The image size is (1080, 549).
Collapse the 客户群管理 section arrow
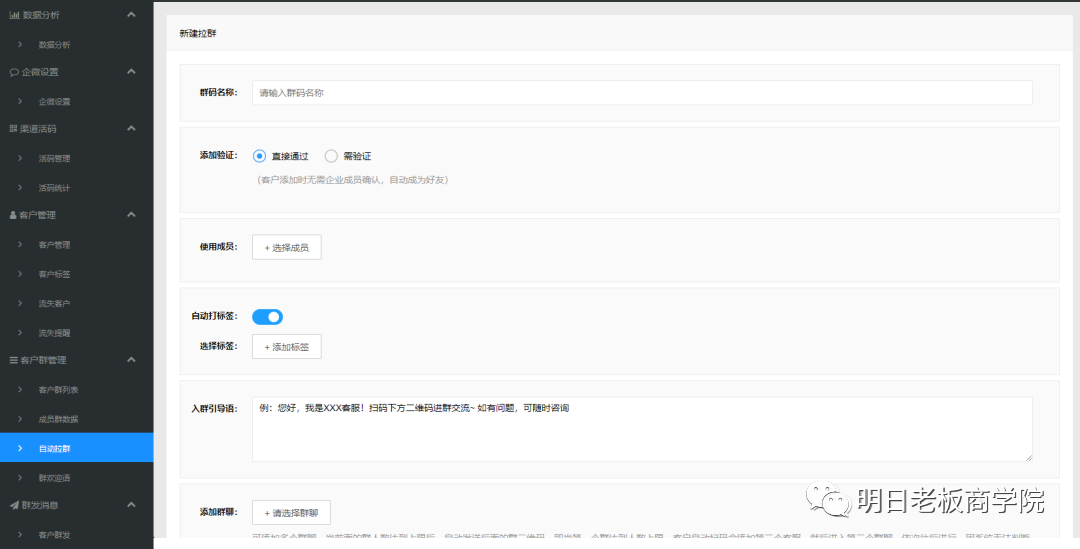click(132, 360)
